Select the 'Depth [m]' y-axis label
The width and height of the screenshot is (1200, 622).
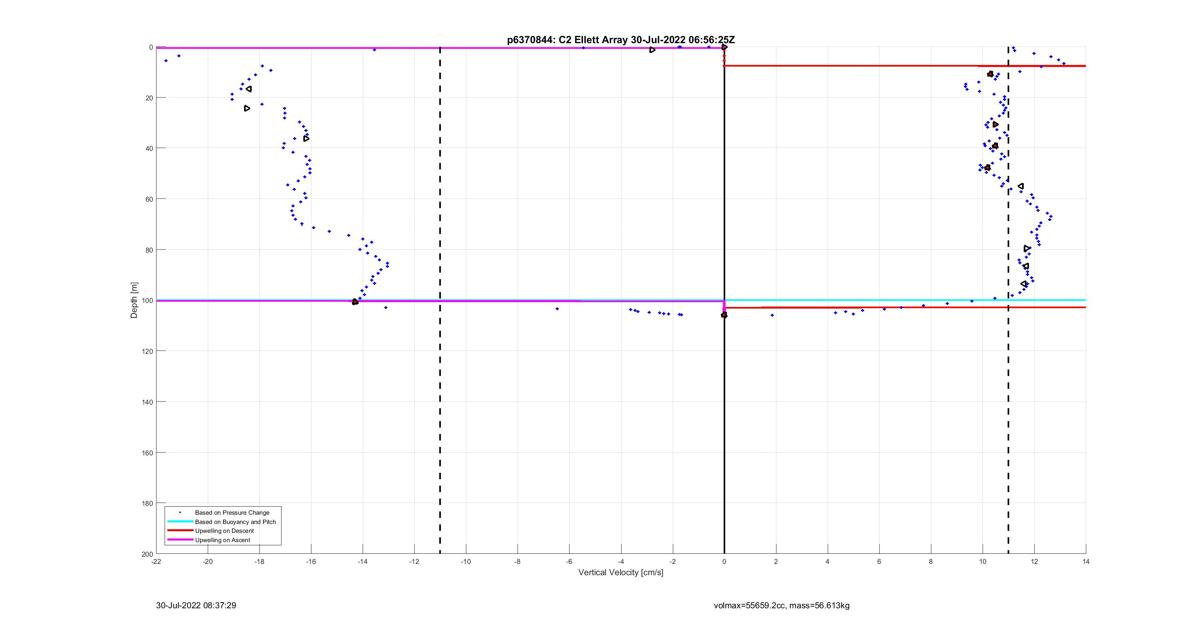[134, 300]
